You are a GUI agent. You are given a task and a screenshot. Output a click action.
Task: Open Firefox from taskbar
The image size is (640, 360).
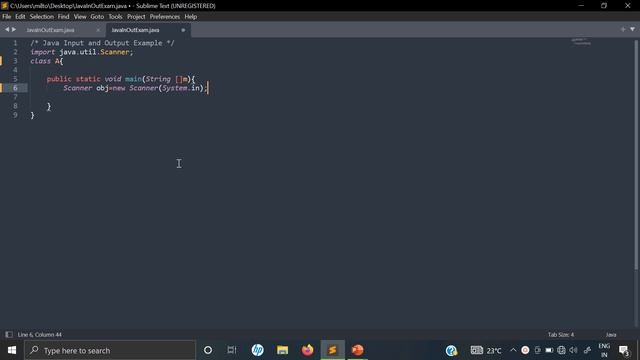[307, 350]
